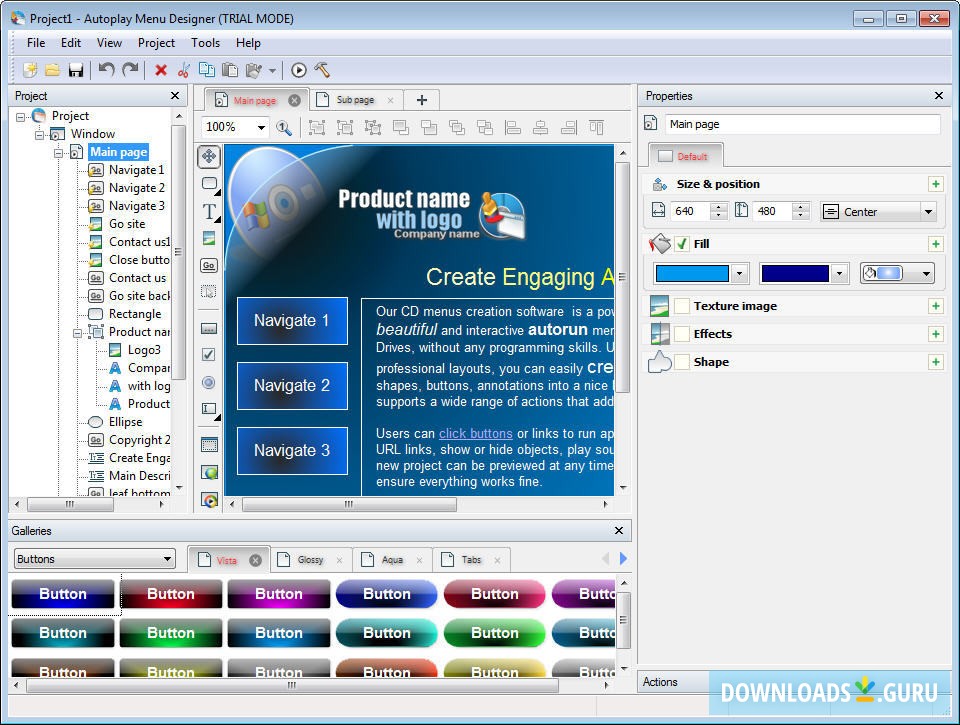Image resolution: width=960 pixels, height=725 pixels.
Task: Select the Go button tool
Action: tap(209, 265)
